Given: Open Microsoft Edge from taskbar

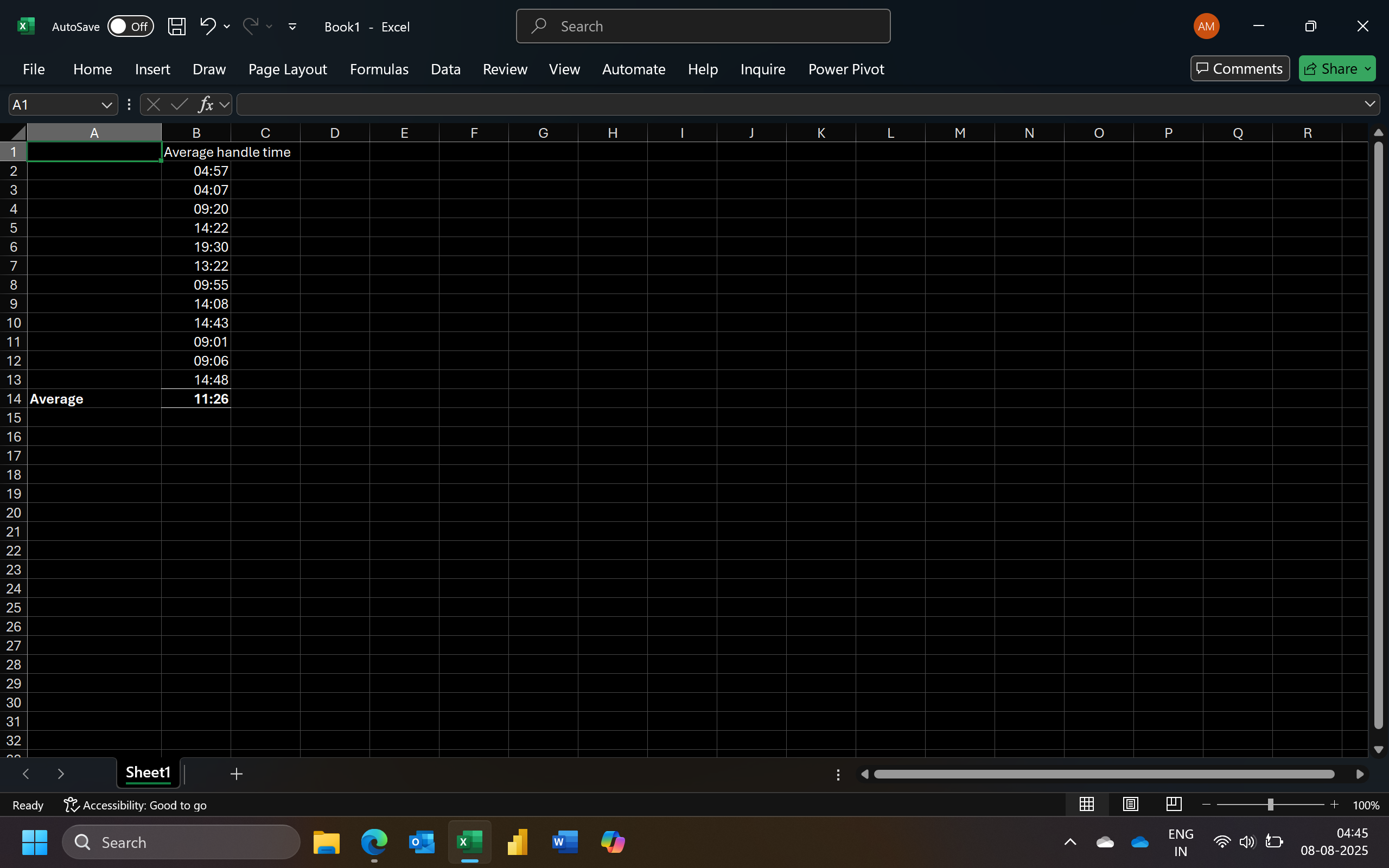Looking at the screenshot, I should (374, 842).
